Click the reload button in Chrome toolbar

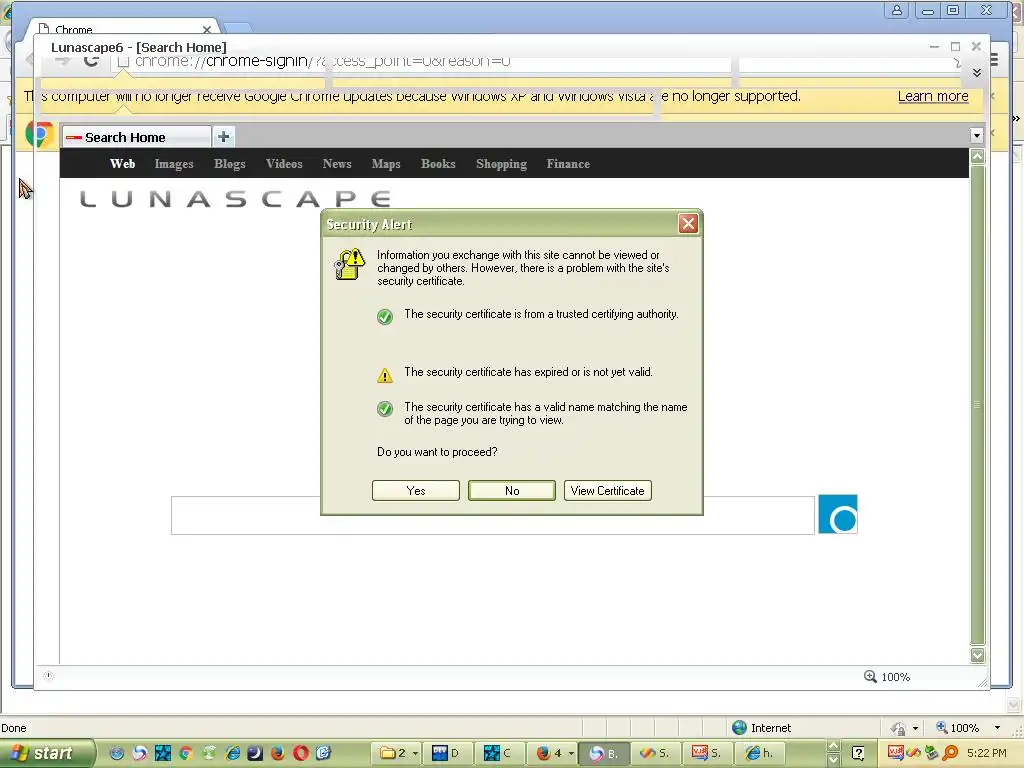[91, 61]
